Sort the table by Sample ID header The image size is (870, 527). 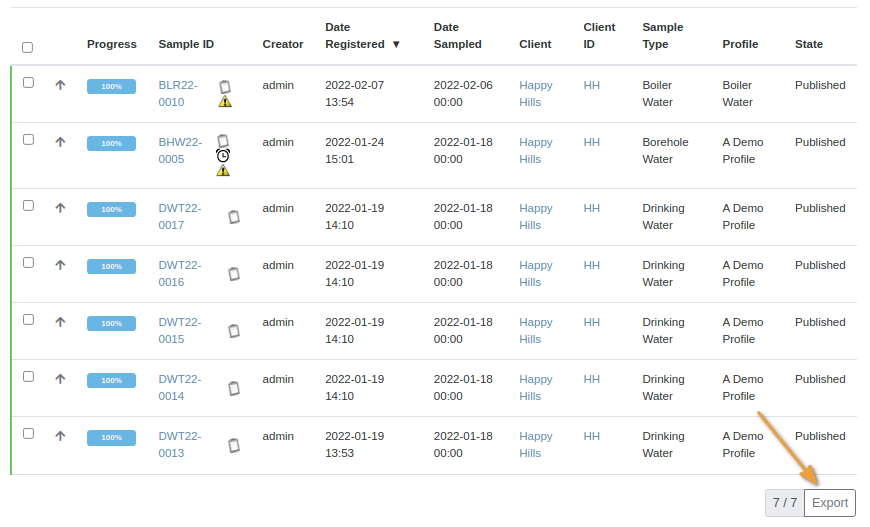(x=186, y=44)
